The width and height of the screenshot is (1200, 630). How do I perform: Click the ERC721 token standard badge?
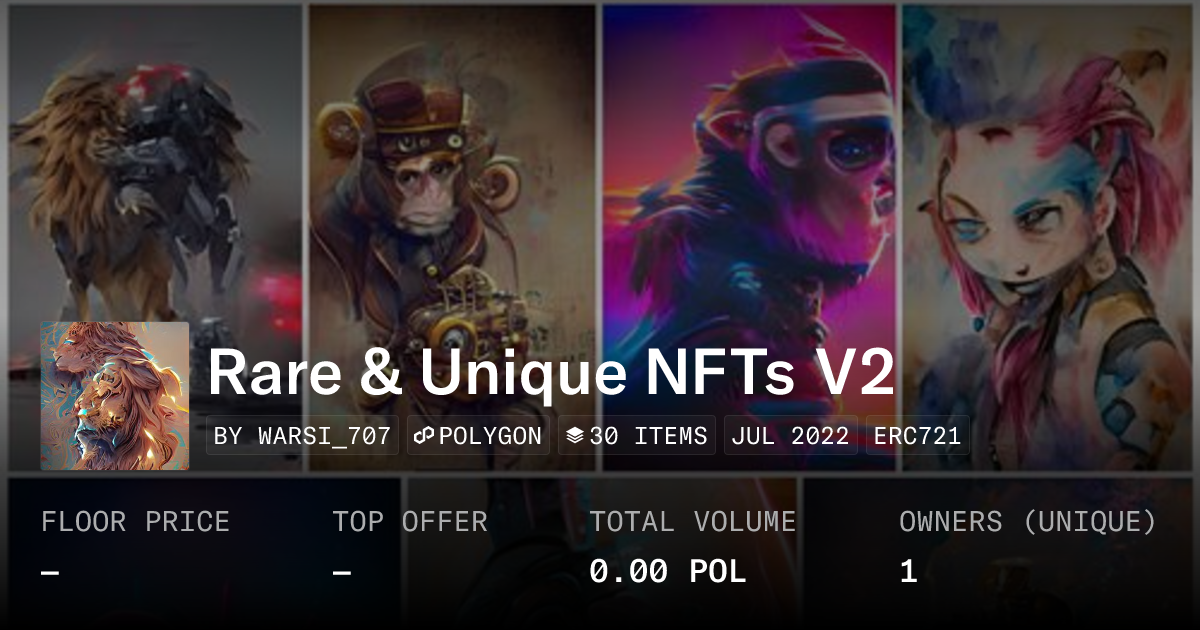[918, 436]
